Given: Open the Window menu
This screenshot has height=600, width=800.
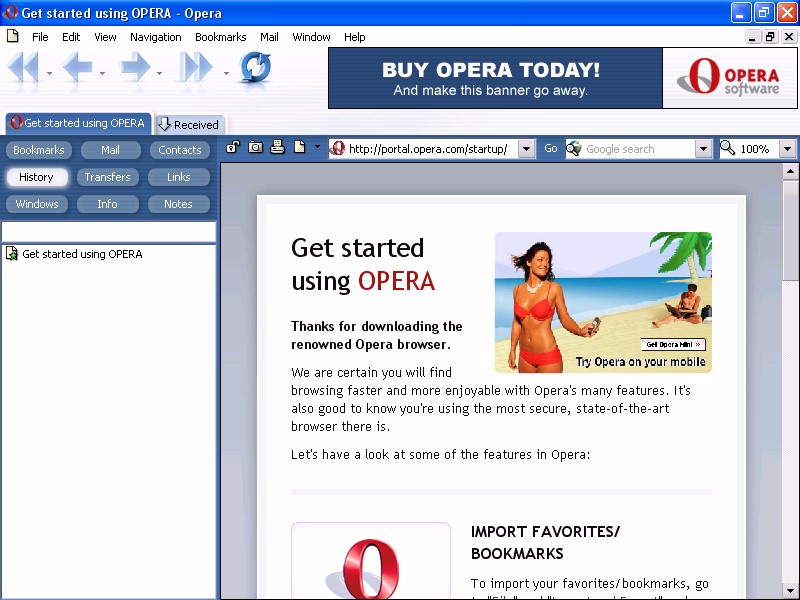Looking at the screenshot, I should [311, 37].
